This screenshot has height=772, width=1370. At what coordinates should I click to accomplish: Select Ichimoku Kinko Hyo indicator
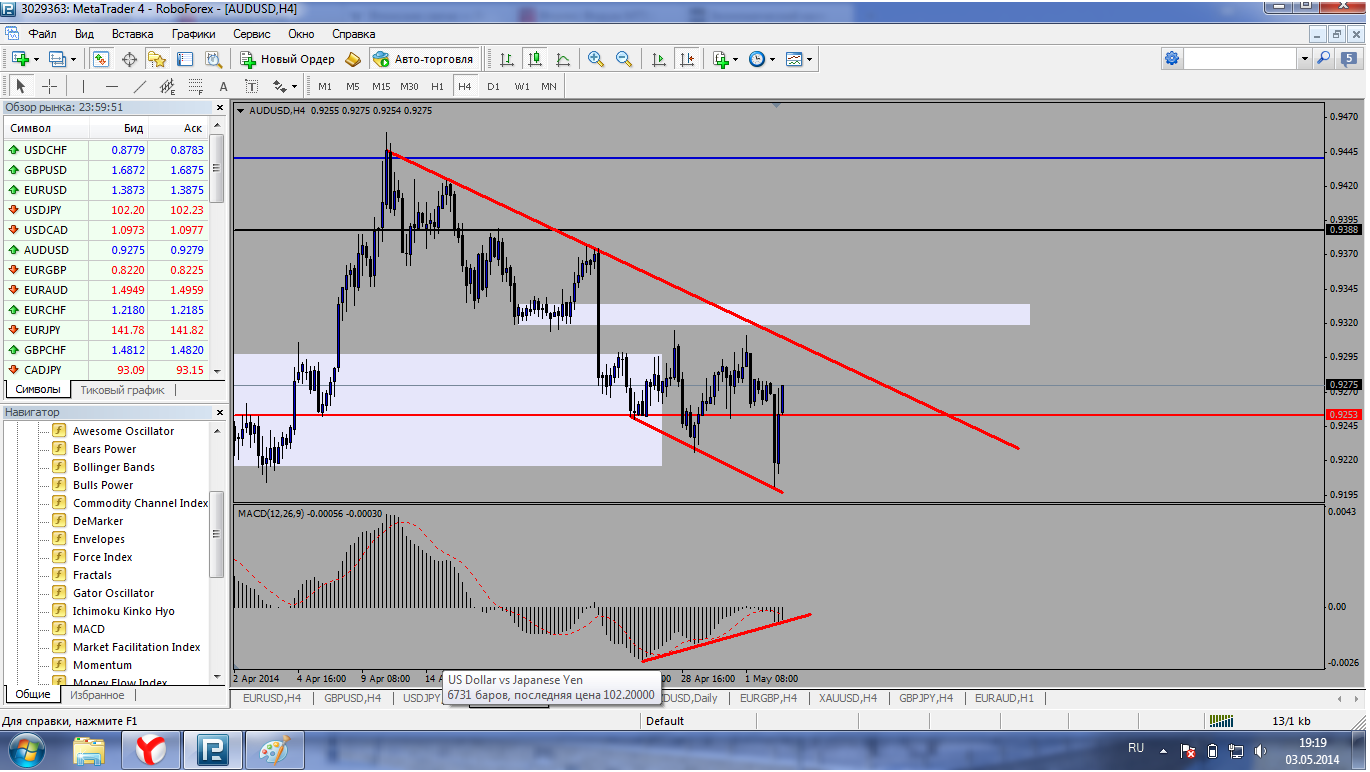point(123,611)
